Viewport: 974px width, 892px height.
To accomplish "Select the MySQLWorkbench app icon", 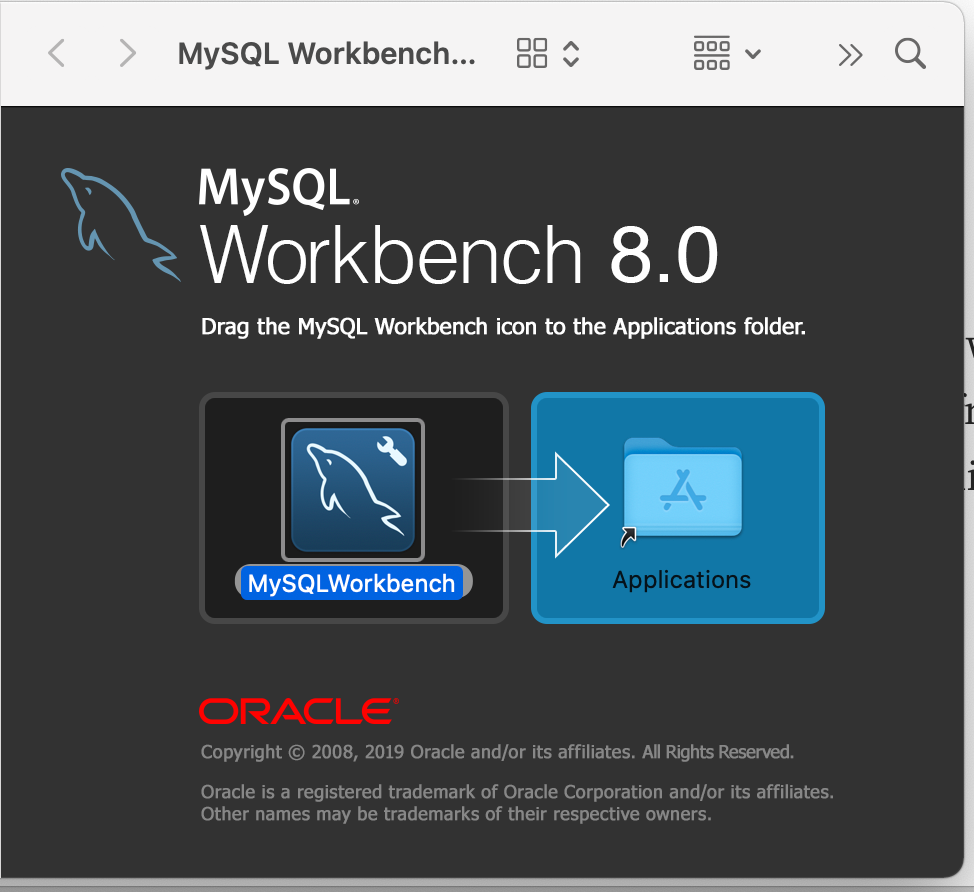I will click(x=353, y=490).
